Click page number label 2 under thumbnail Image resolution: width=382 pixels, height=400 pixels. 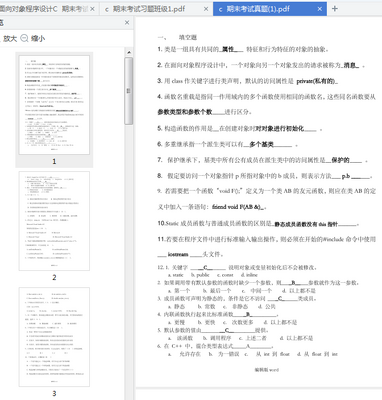tap(54, 277)
